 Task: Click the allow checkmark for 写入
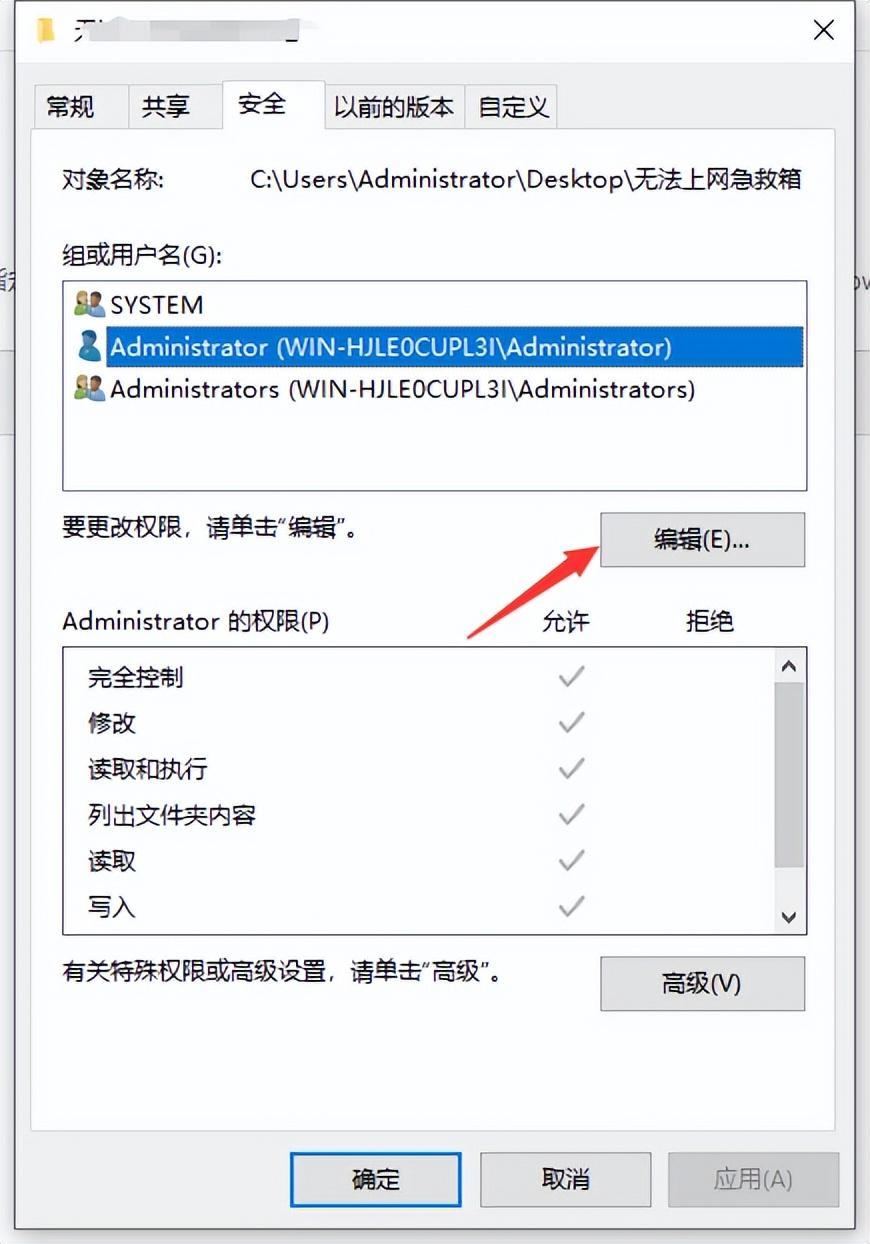571,907
